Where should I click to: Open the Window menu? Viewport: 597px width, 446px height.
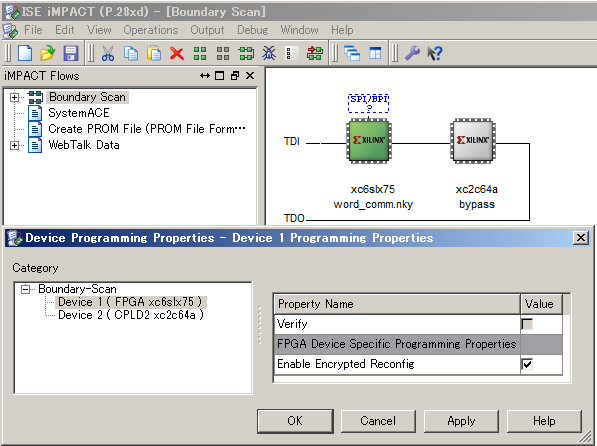[x=300, y=30]
